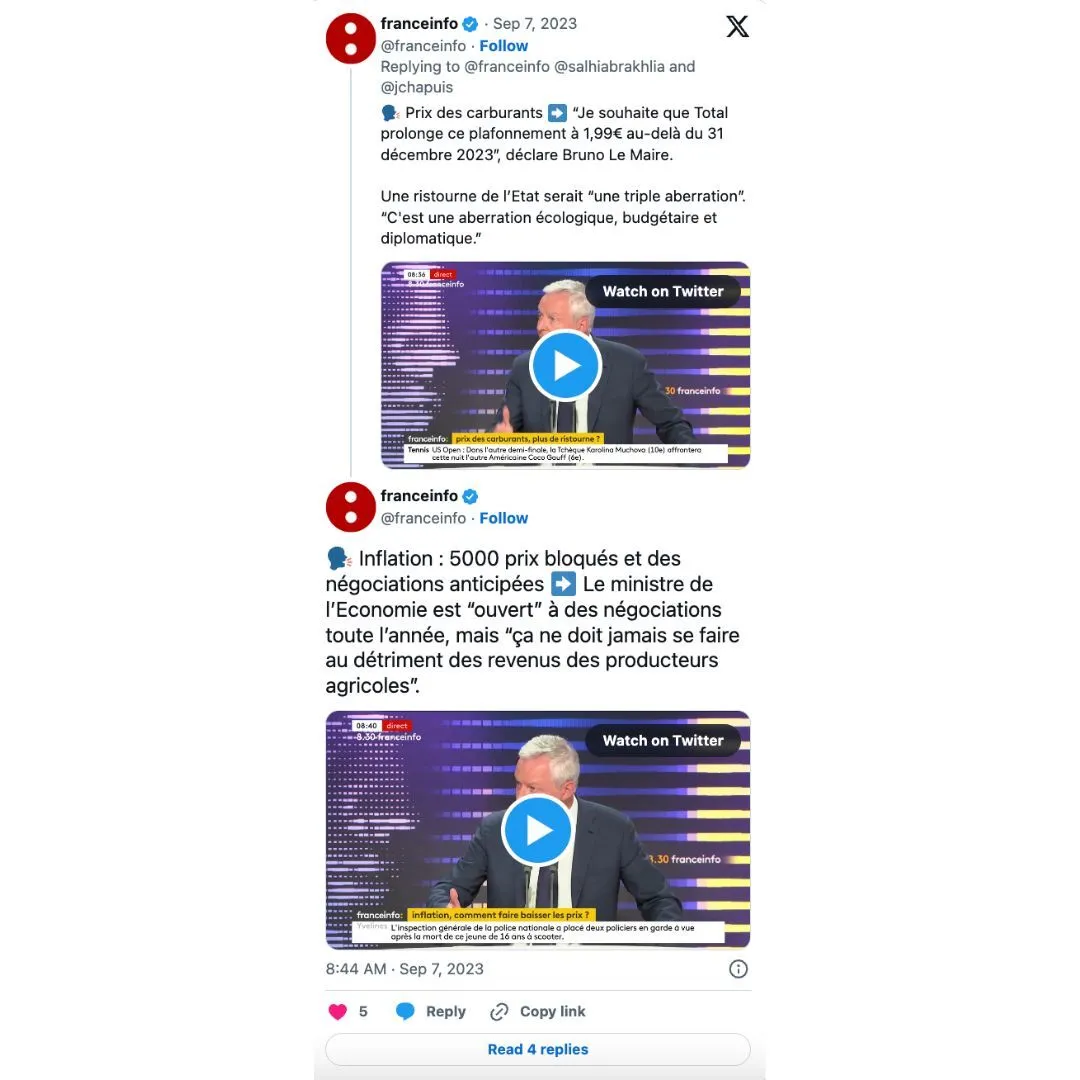Screen dimensions: 1080x1080
Task: Click the X logo icon
Action: coord(737,26)
